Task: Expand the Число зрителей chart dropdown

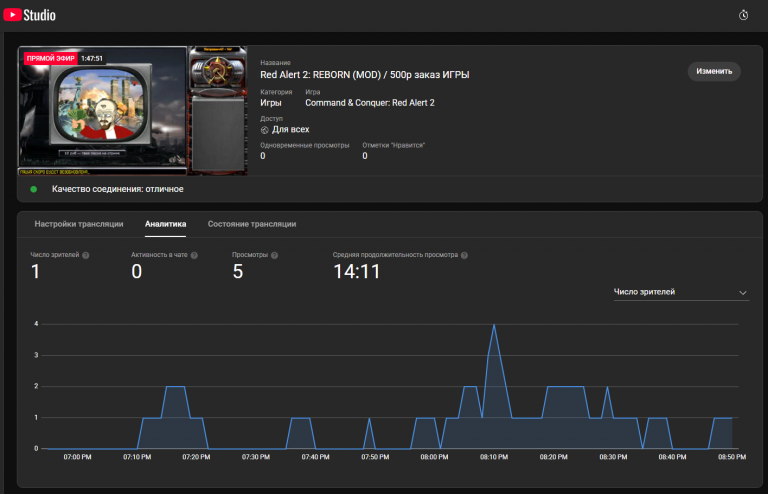Action: pyautogui.click(x=681, y=292)
